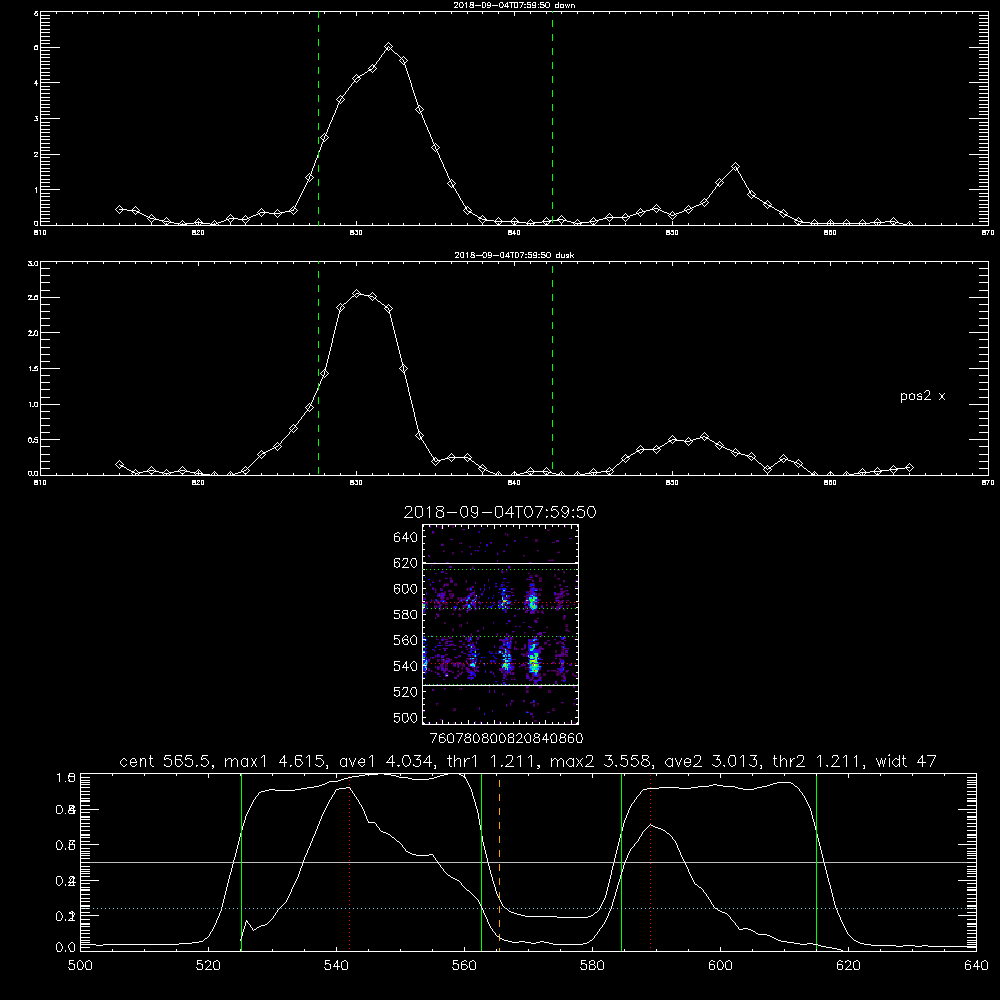Select the 'max1 4.615' value
Screen dimensions: 1000x1000
click(x=272, y=761)
